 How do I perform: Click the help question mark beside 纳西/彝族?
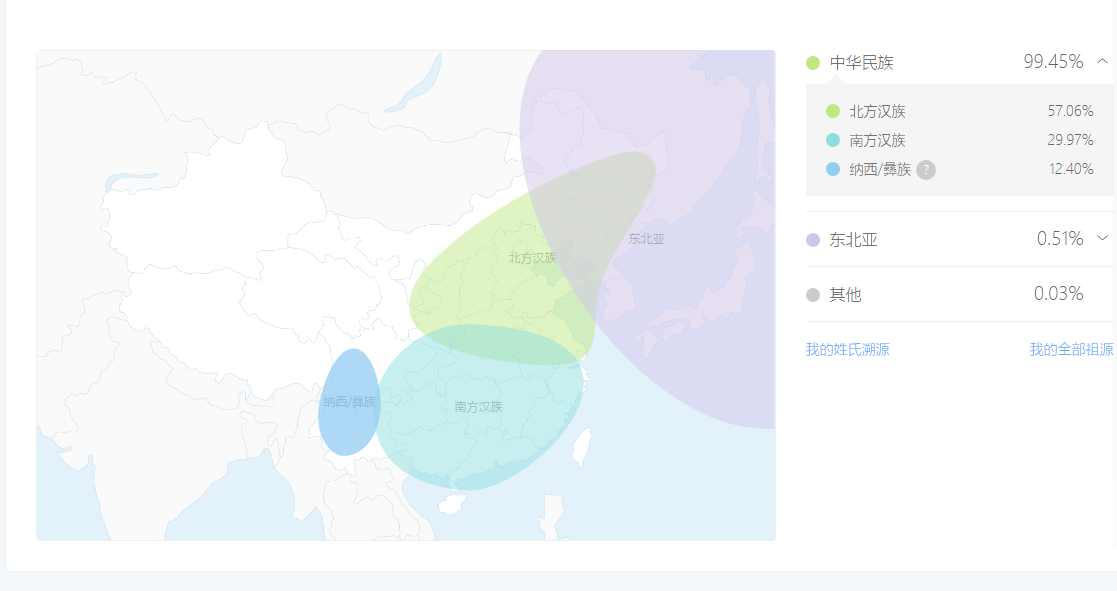click(925, 169)
